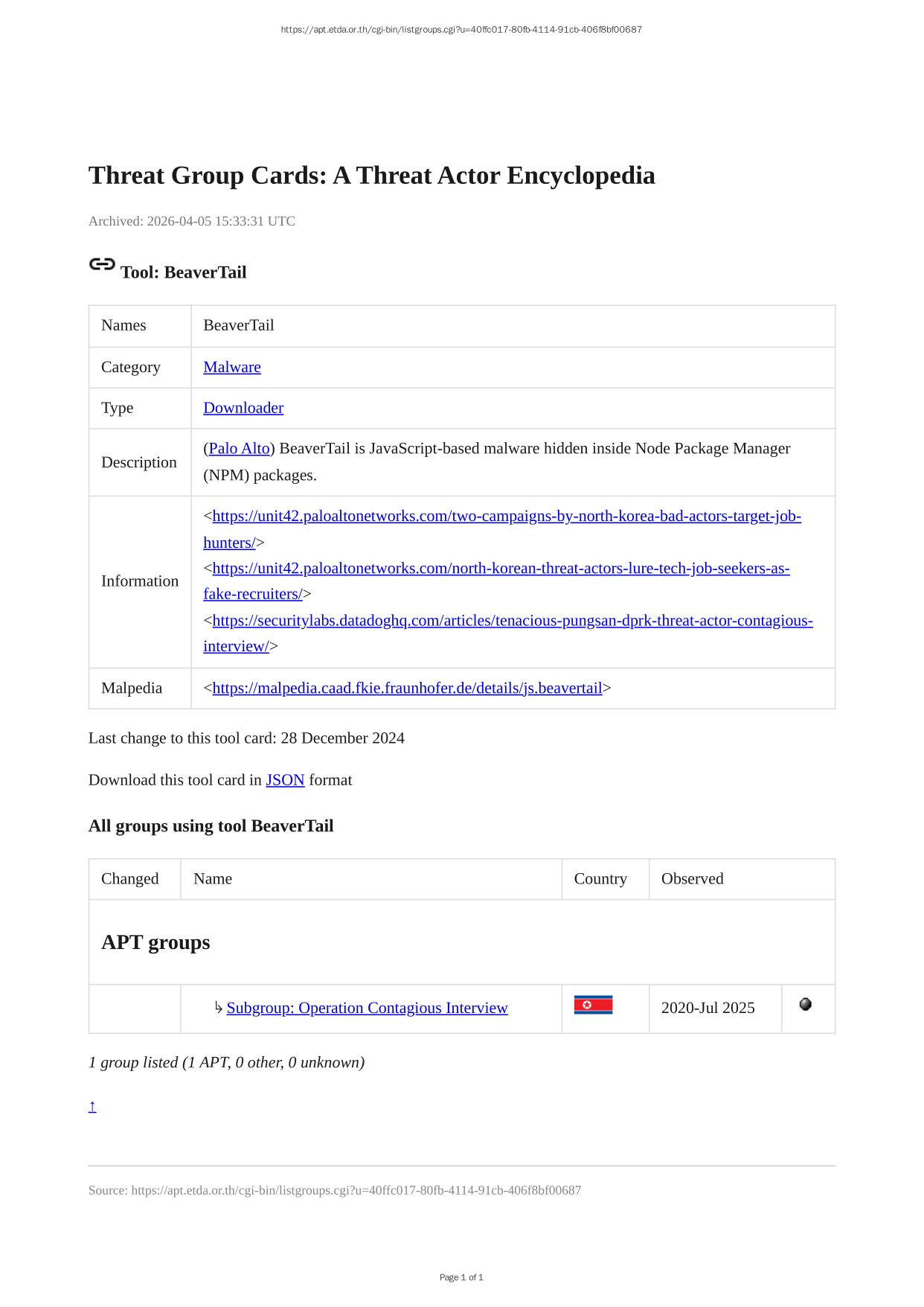Click the up arrow link to top
This screenshot has width=924, height=1307.
pos(92,1107)
